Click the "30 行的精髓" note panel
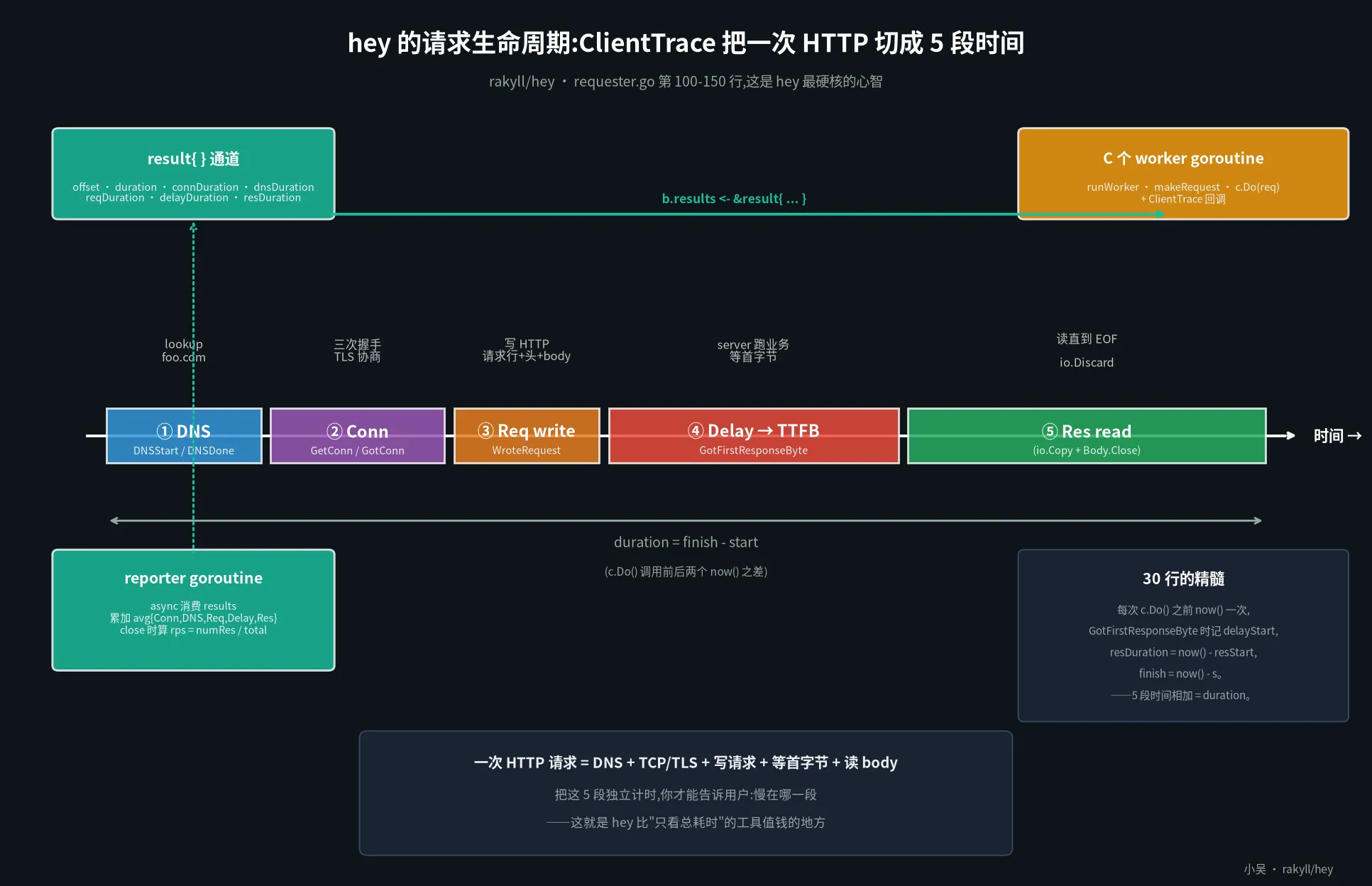 click(1183, 635)
